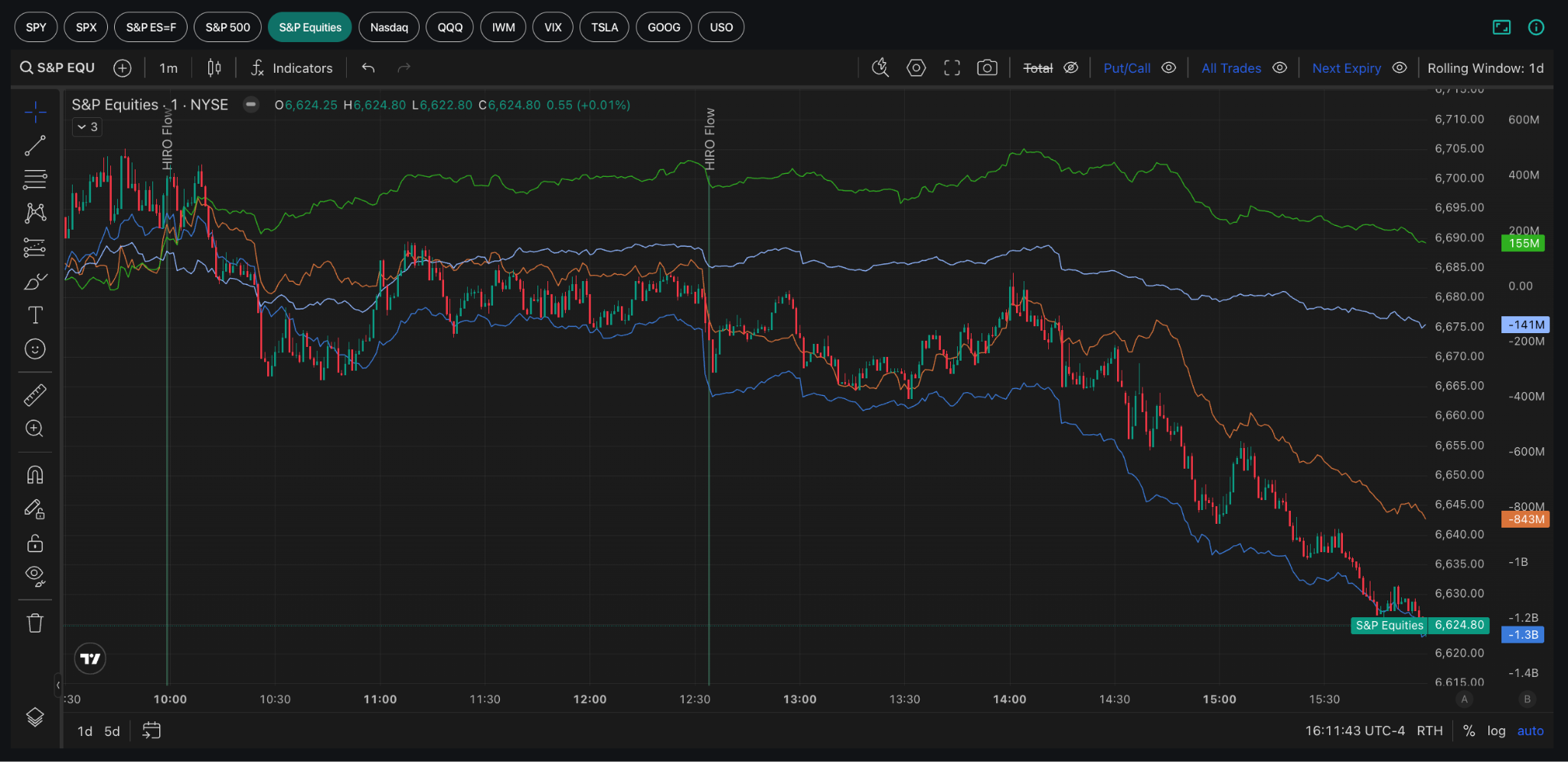
Task: Switch to the S&P ES=F tab
Action: pos(151,28)
